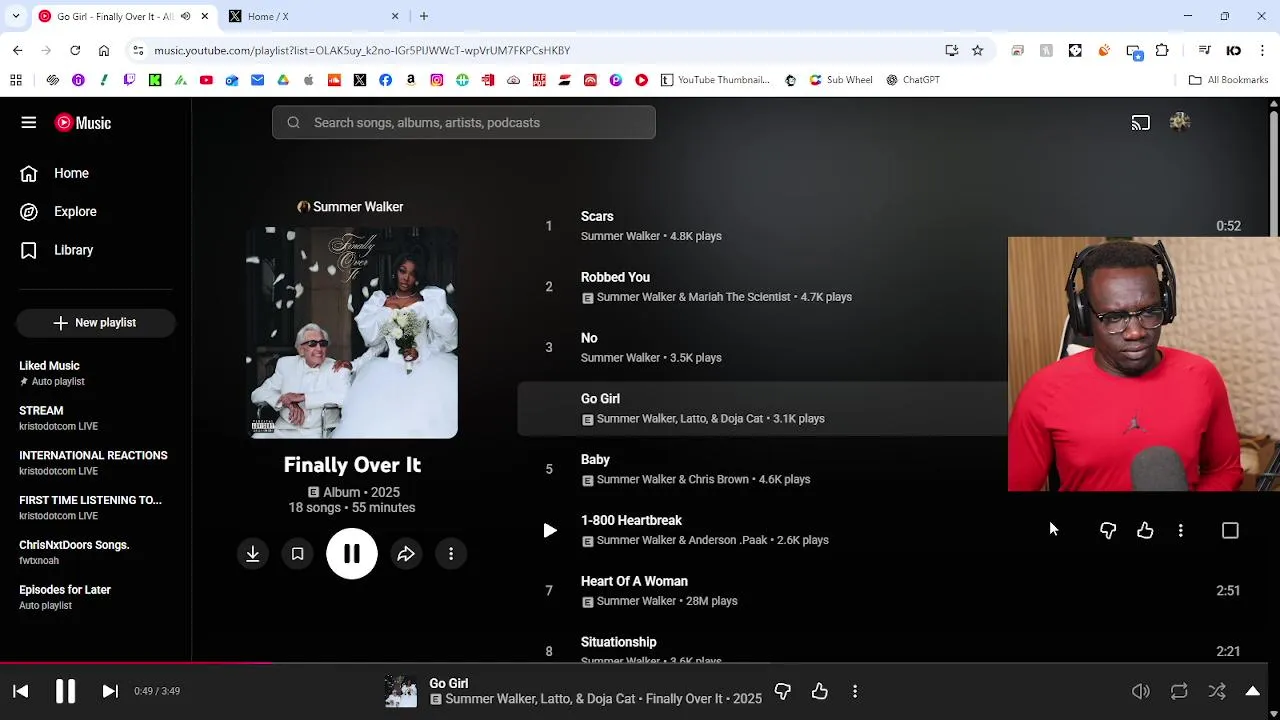Create a New playlist
The height and width of the screenshot is (720, 1280).
click(x=96, y=323)
